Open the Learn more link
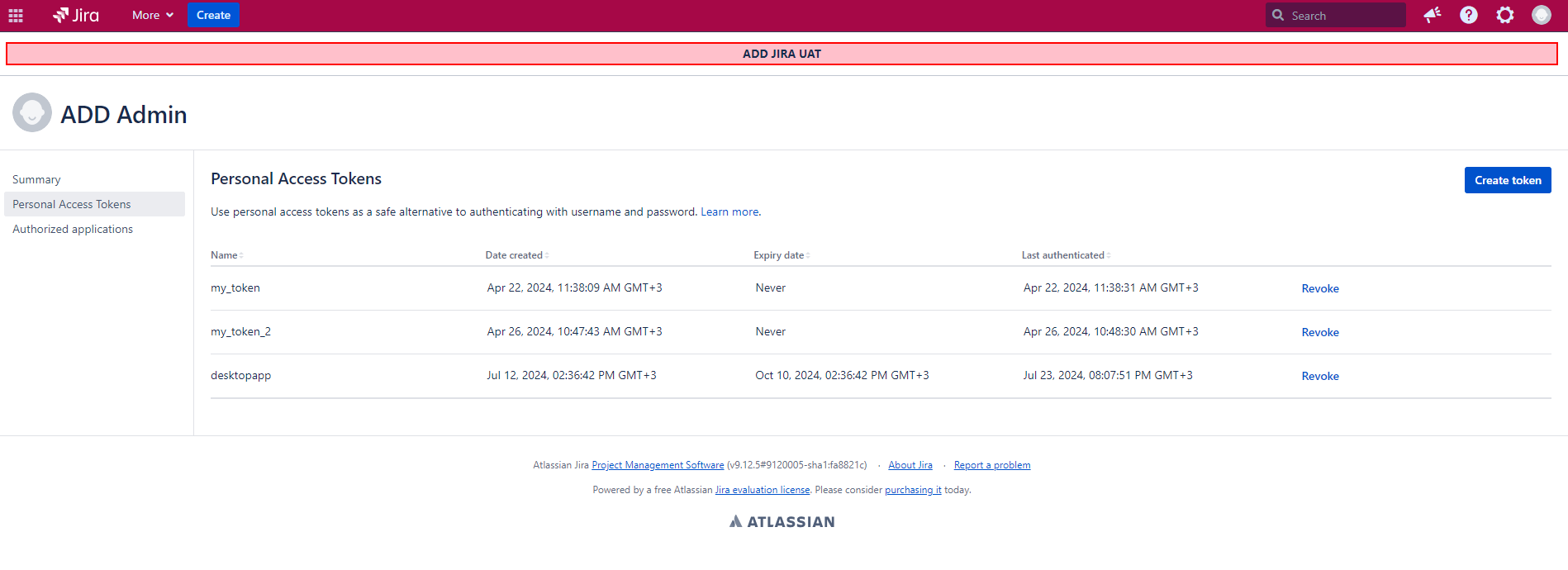 click(x=729, y=211)
